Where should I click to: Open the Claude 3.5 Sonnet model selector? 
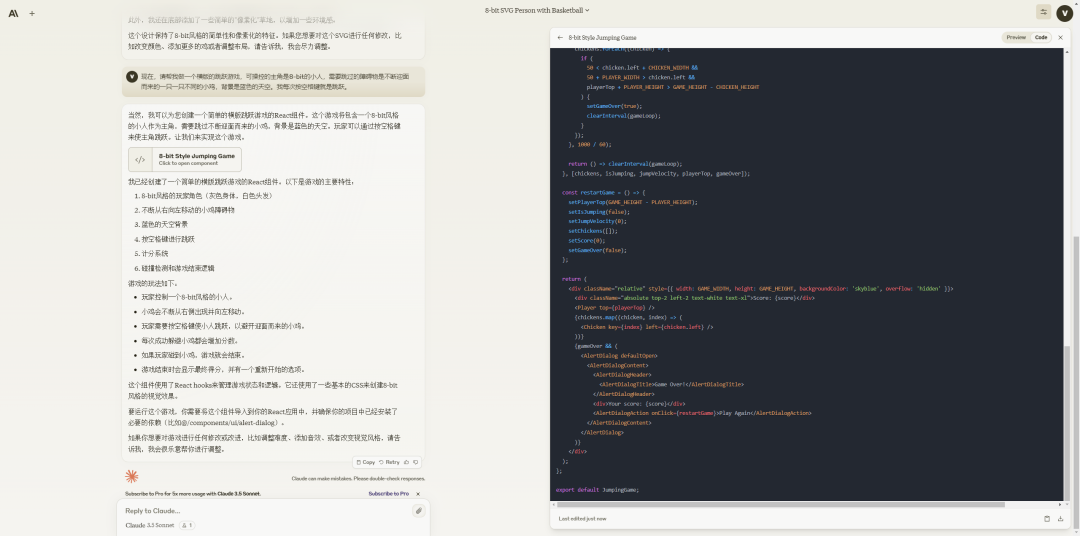point(149,526)
